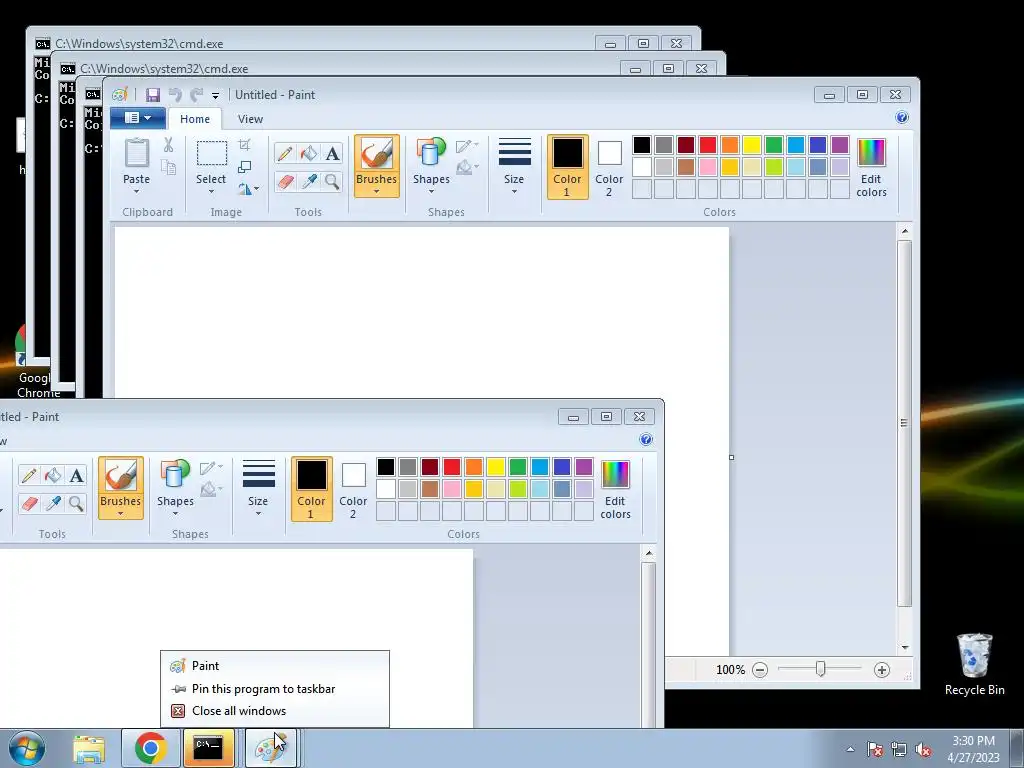Viewport: 1024px width, 768px height.
Task: Select Color picker tool in front Paint window
Action: click(53, 504)
